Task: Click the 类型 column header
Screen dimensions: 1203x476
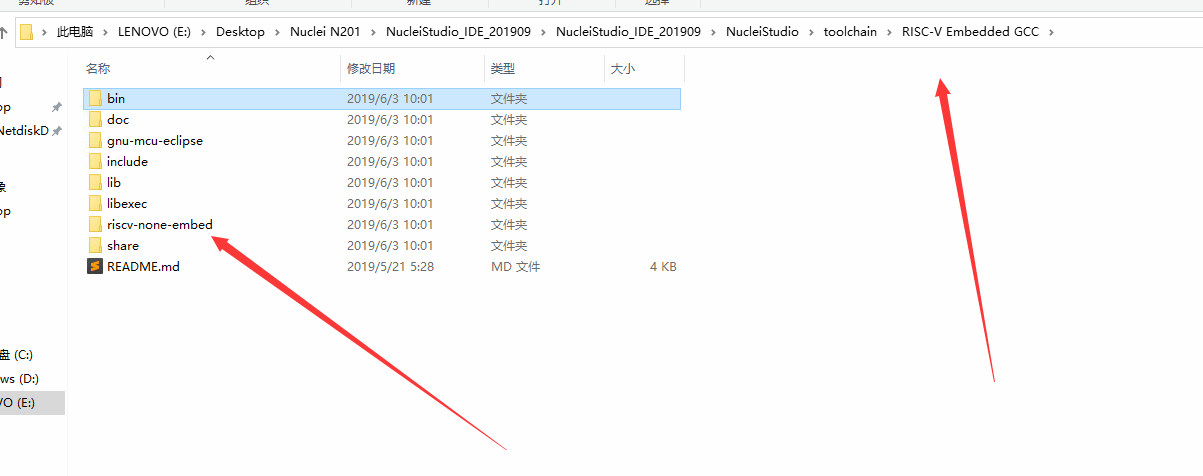Action: (x=502, y=68)
